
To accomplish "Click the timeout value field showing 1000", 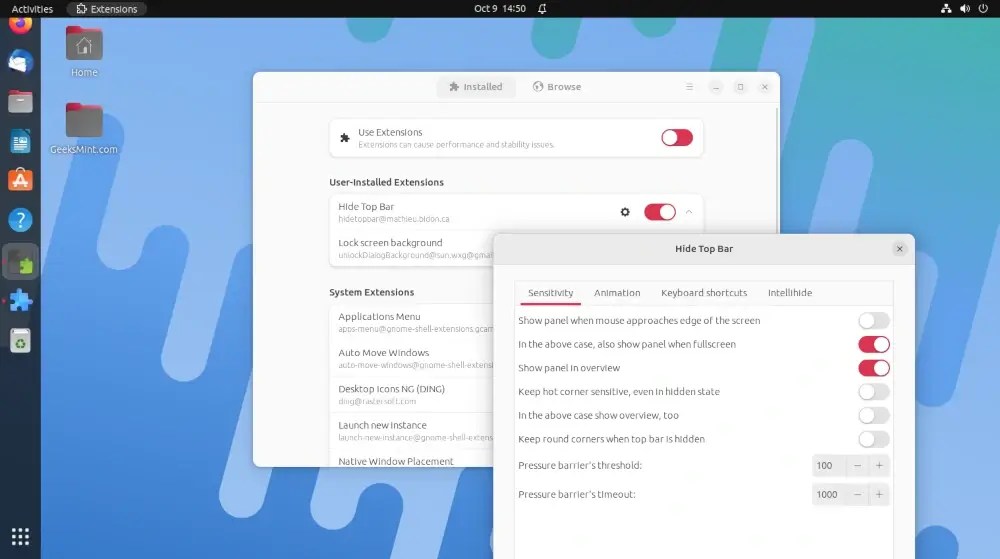I will (829, 495).
